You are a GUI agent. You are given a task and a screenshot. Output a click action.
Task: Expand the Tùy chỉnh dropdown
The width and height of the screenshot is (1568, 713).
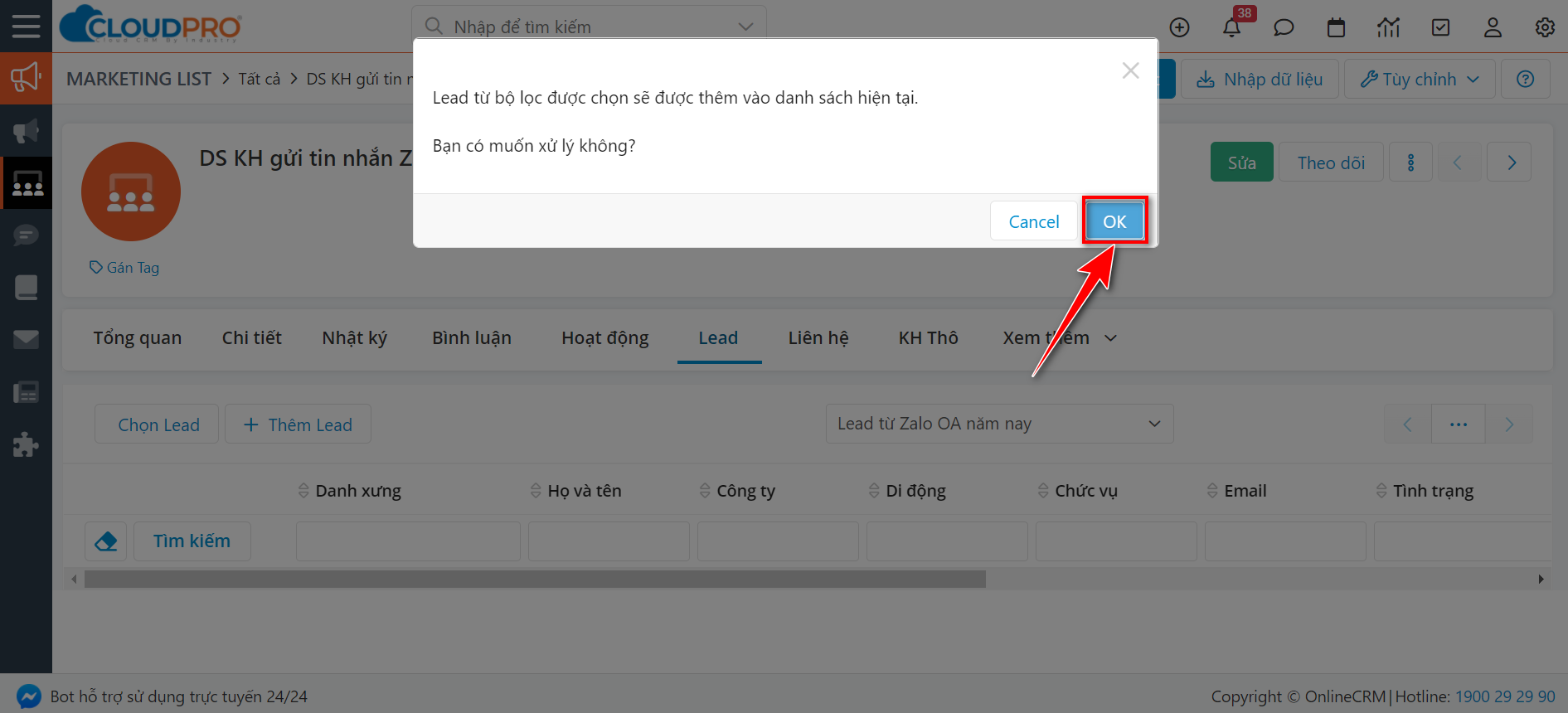1420,79
